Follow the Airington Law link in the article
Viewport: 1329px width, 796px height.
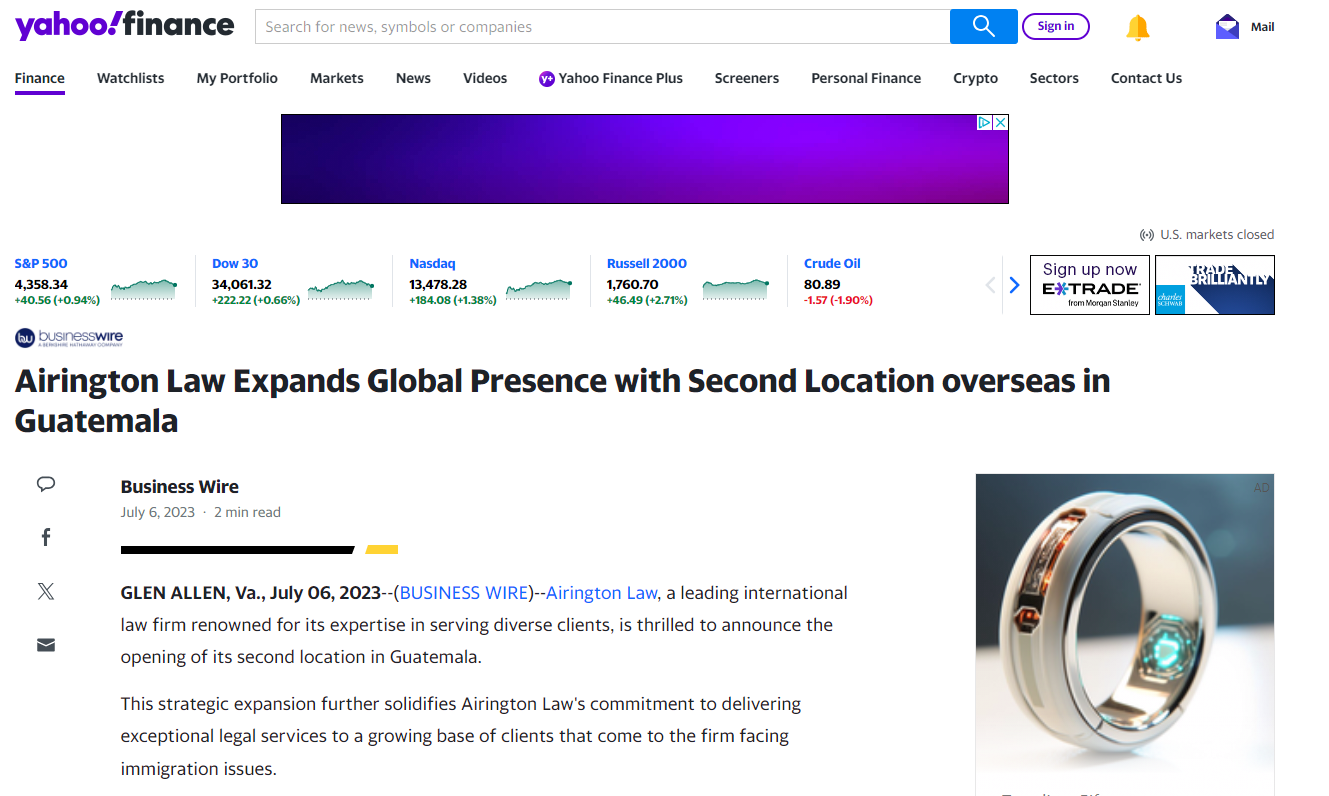pyautogui.click(x=602, y=593)
